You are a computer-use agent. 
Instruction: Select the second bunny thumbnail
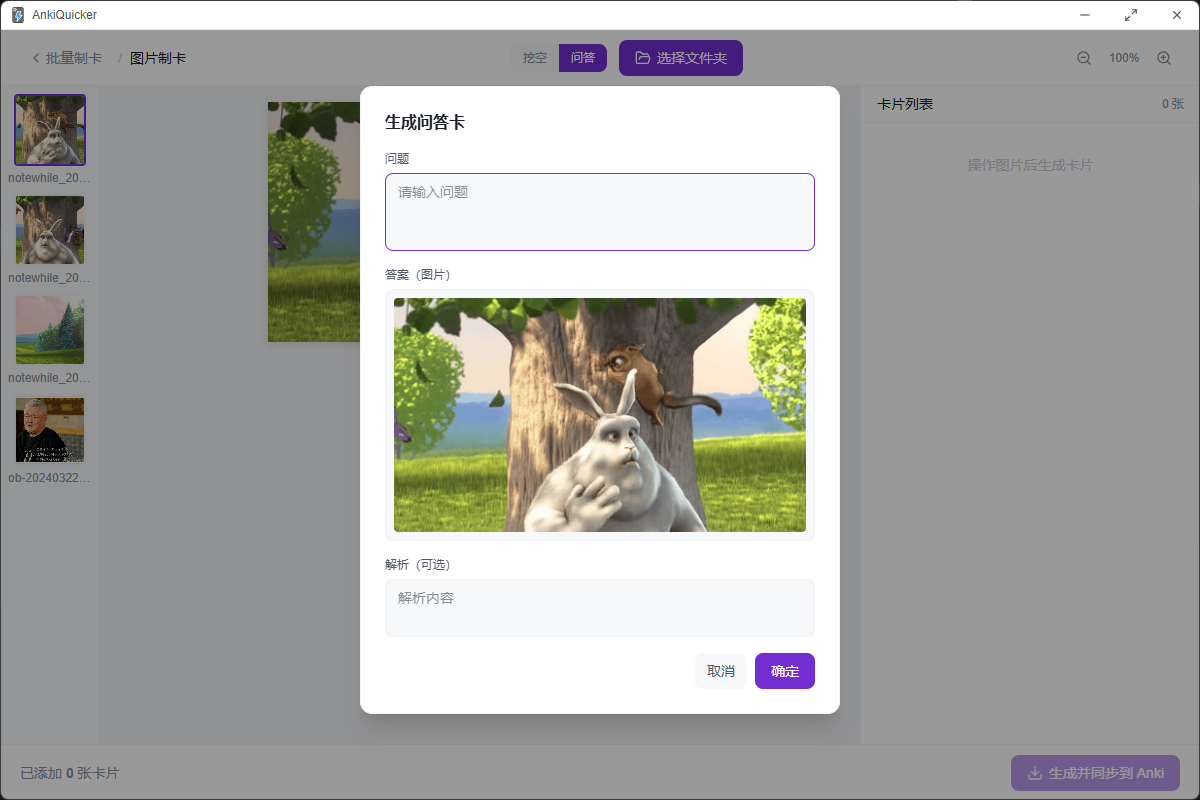click(50, 230)
